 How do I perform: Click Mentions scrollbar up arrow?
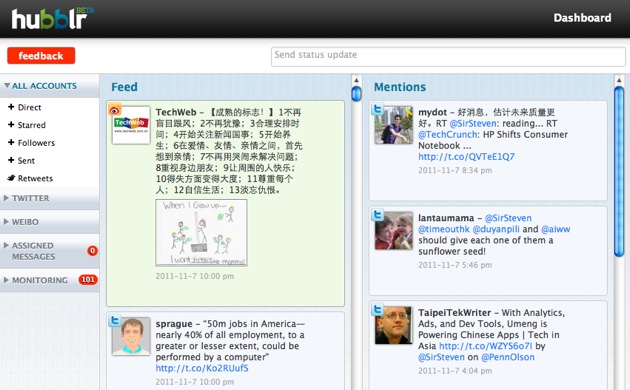click(619, 80)
